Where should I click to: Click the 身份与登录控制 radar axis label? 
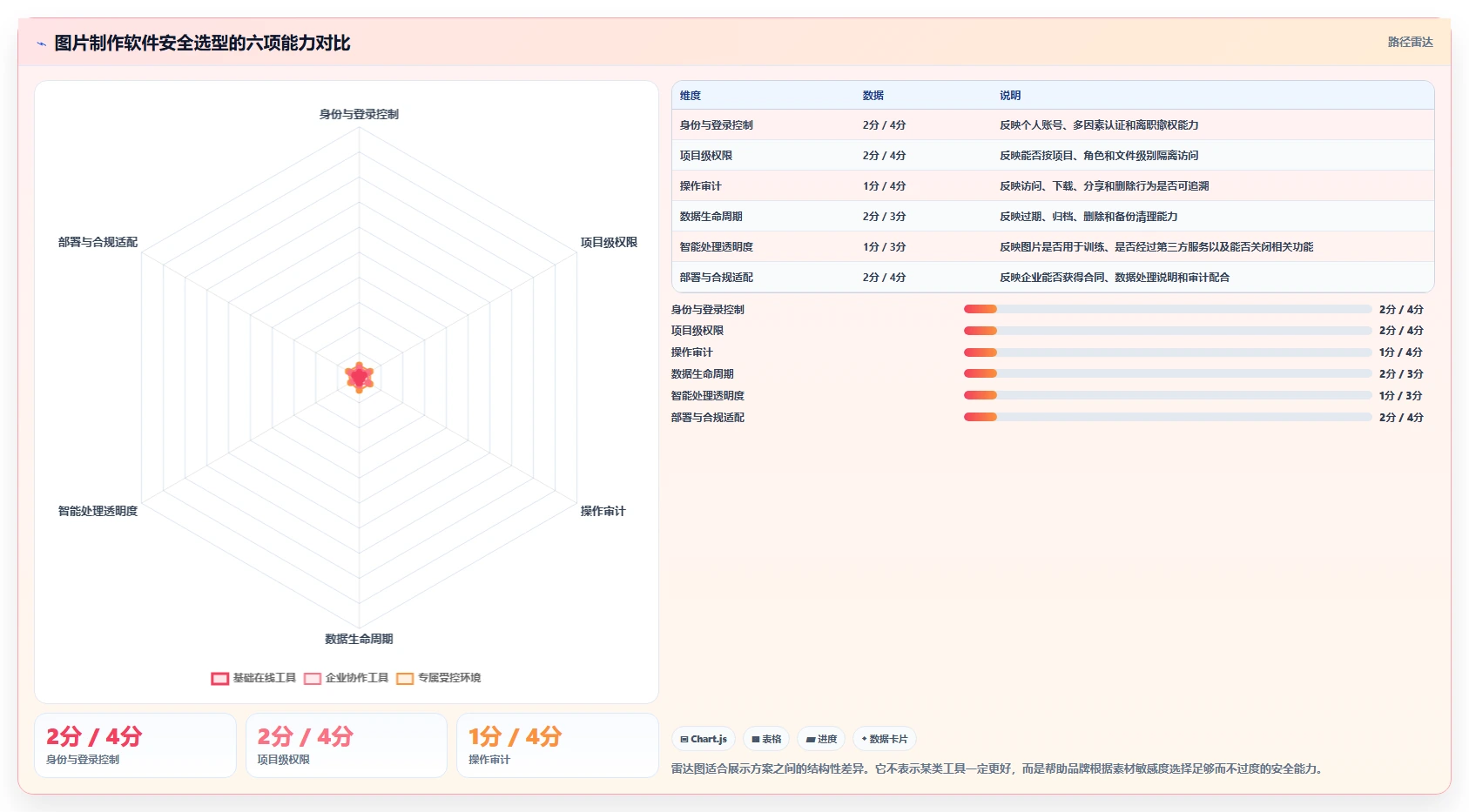tap(359, 114)
